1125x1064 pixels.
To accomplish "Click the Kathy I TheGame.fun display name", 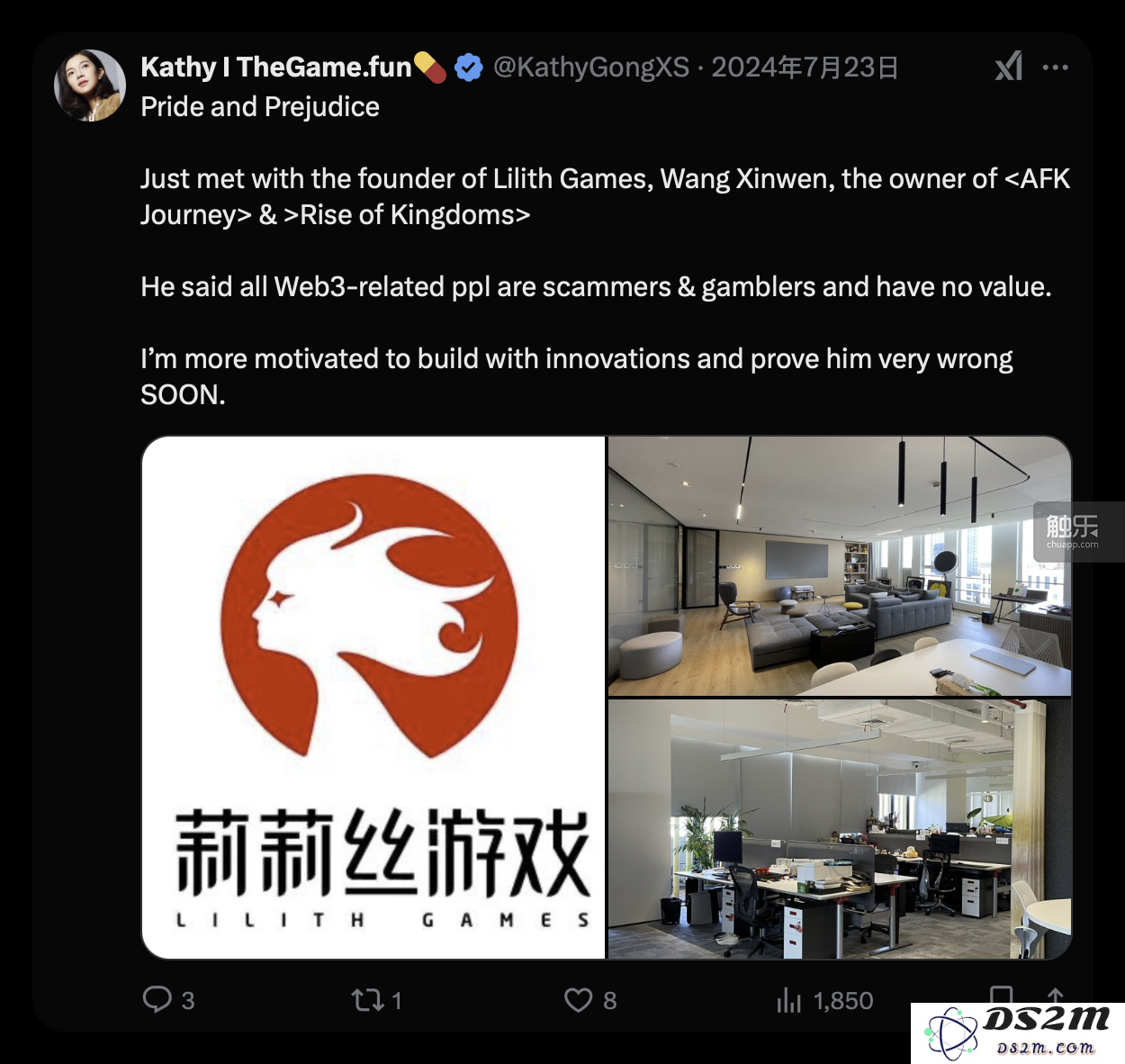I will (x=276, y=67).
